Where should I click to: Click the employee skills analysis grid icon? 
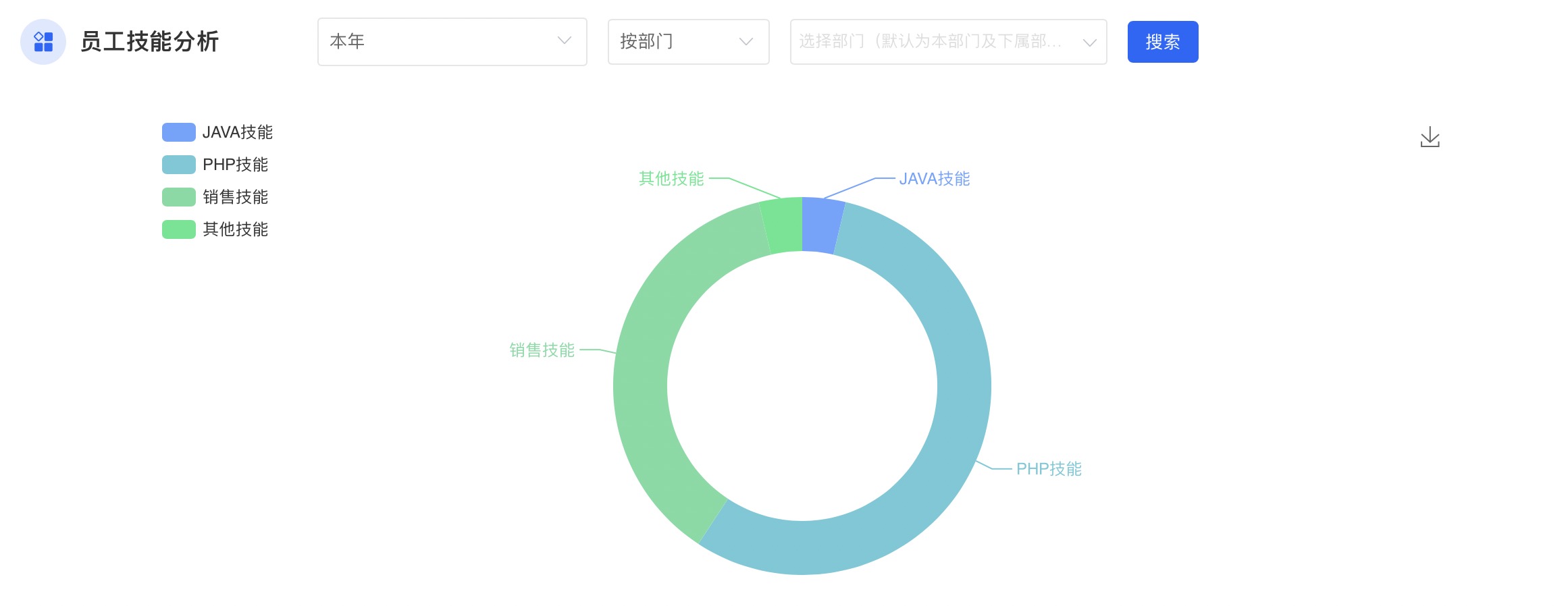(x=43, y=42)
